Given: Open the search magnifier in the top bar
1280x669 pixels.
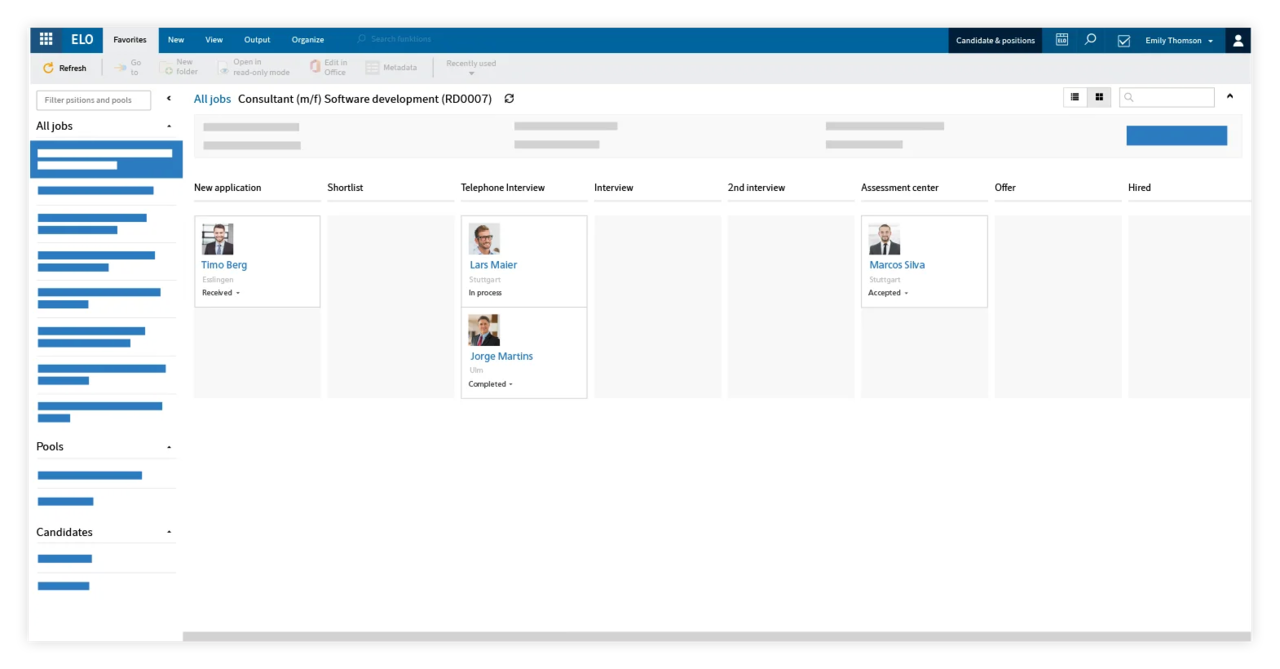Looking at the screenshot, I should click(x=1090, y=39).
